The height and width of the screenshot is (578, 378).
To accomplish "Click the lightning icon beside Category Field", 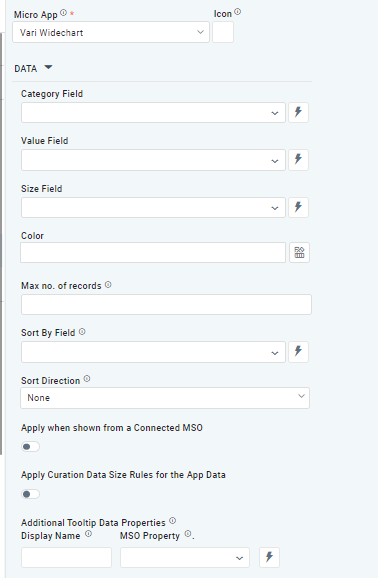I will 298,112.
